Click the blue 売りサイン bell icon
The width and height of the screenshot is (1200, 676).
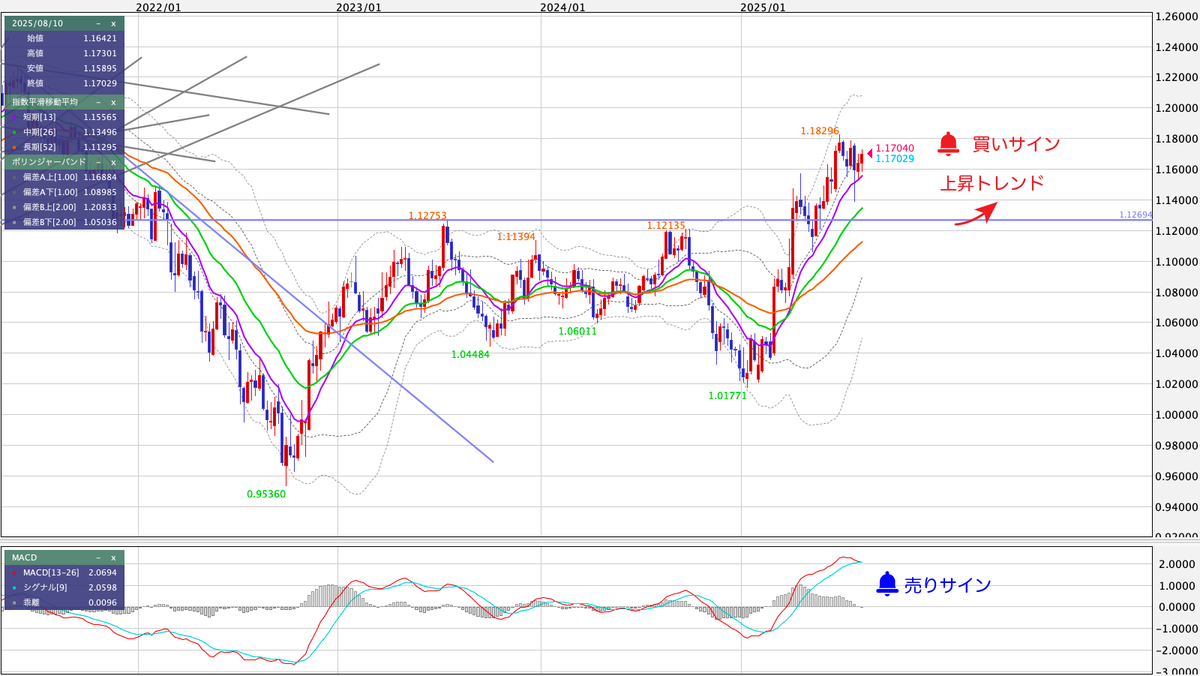(888, 582)
